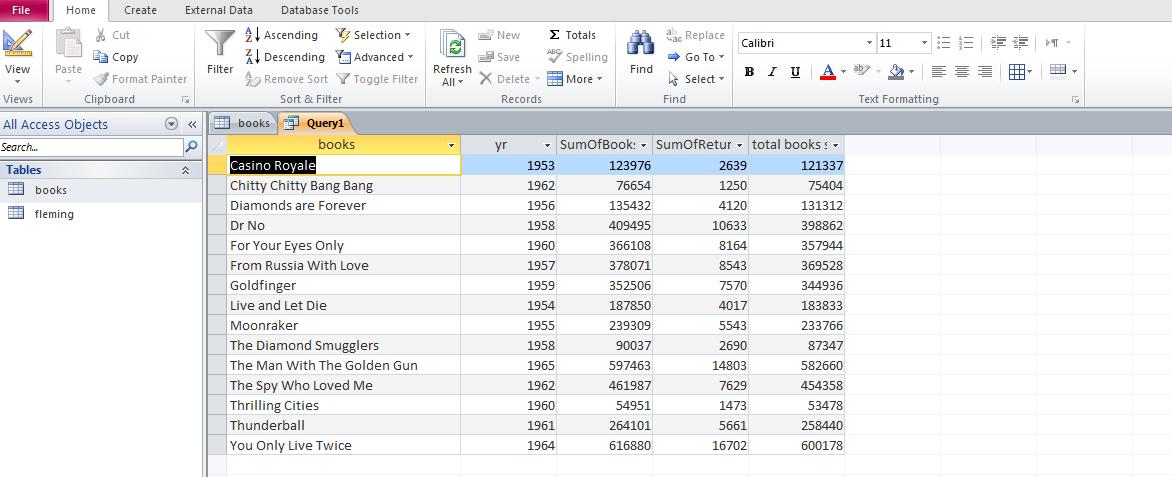This screenshot has width=1172, height=477.
Task: Click the Filter funnel icon
Action: (x=220, y=43)
